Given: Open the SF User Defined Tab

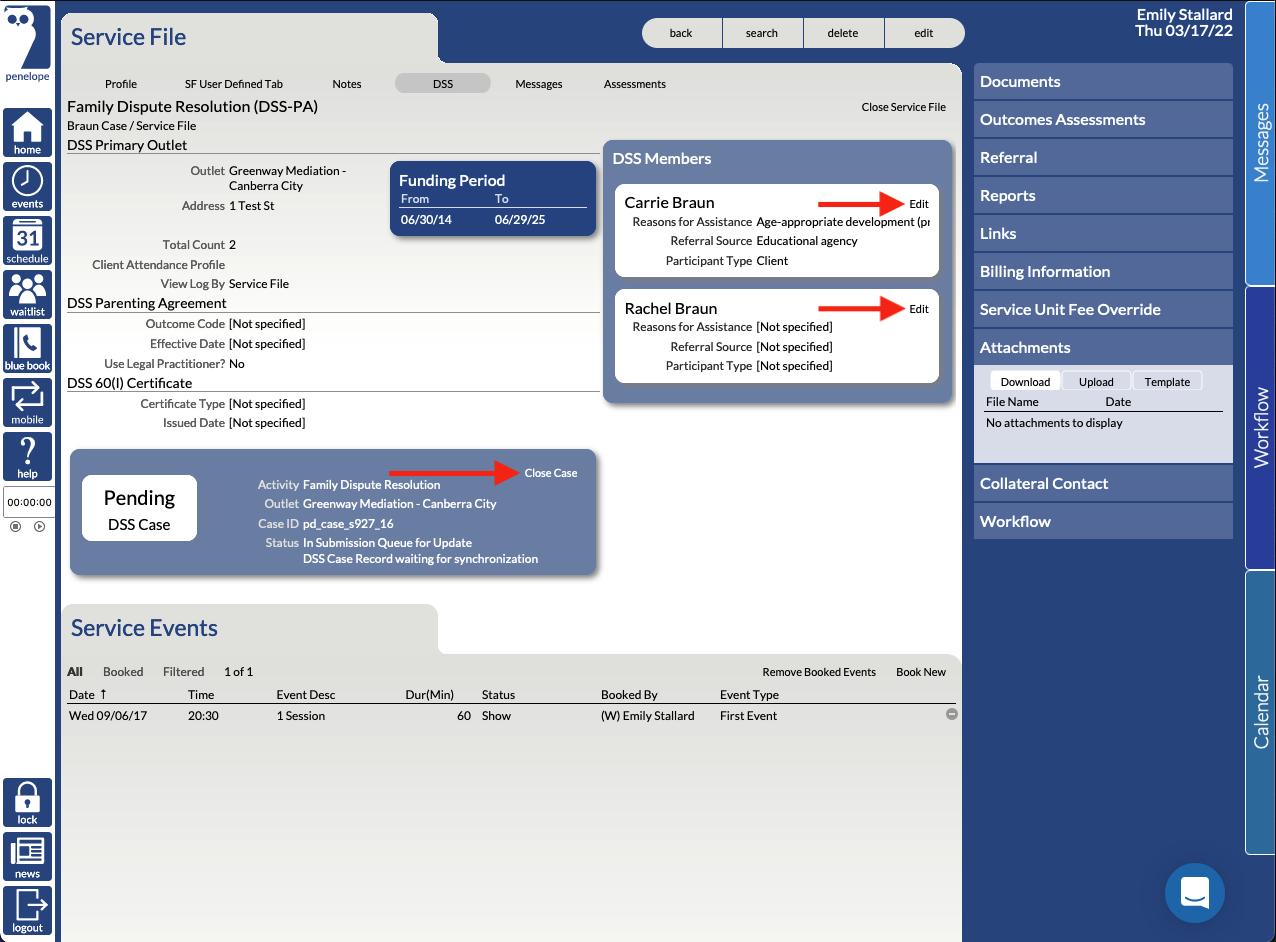Looking at the screenshot, I should tap(234, 84).
